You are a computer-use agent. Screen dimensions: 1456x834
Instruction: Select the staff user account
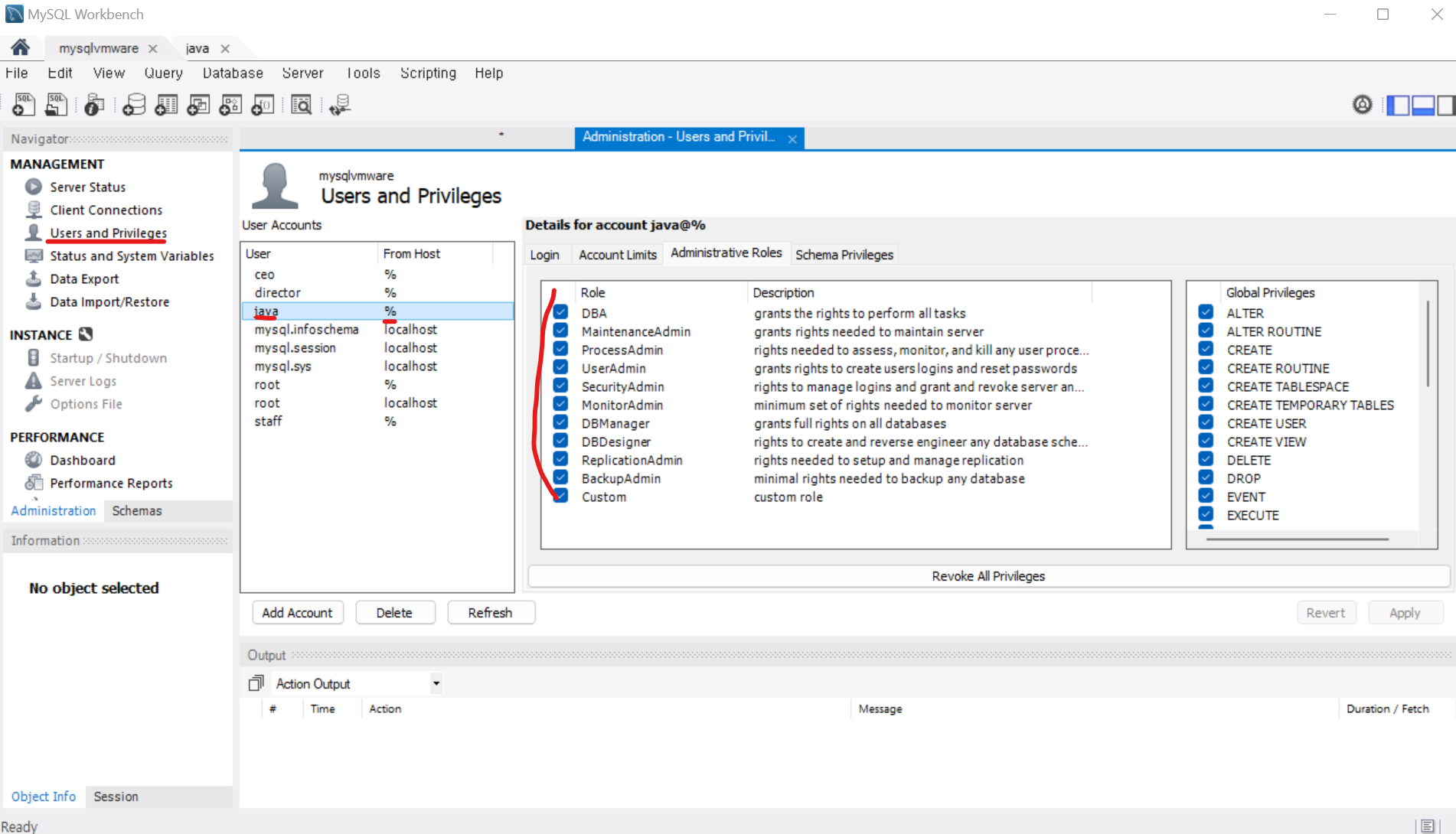pyautogui.click(x=377, y=422)
